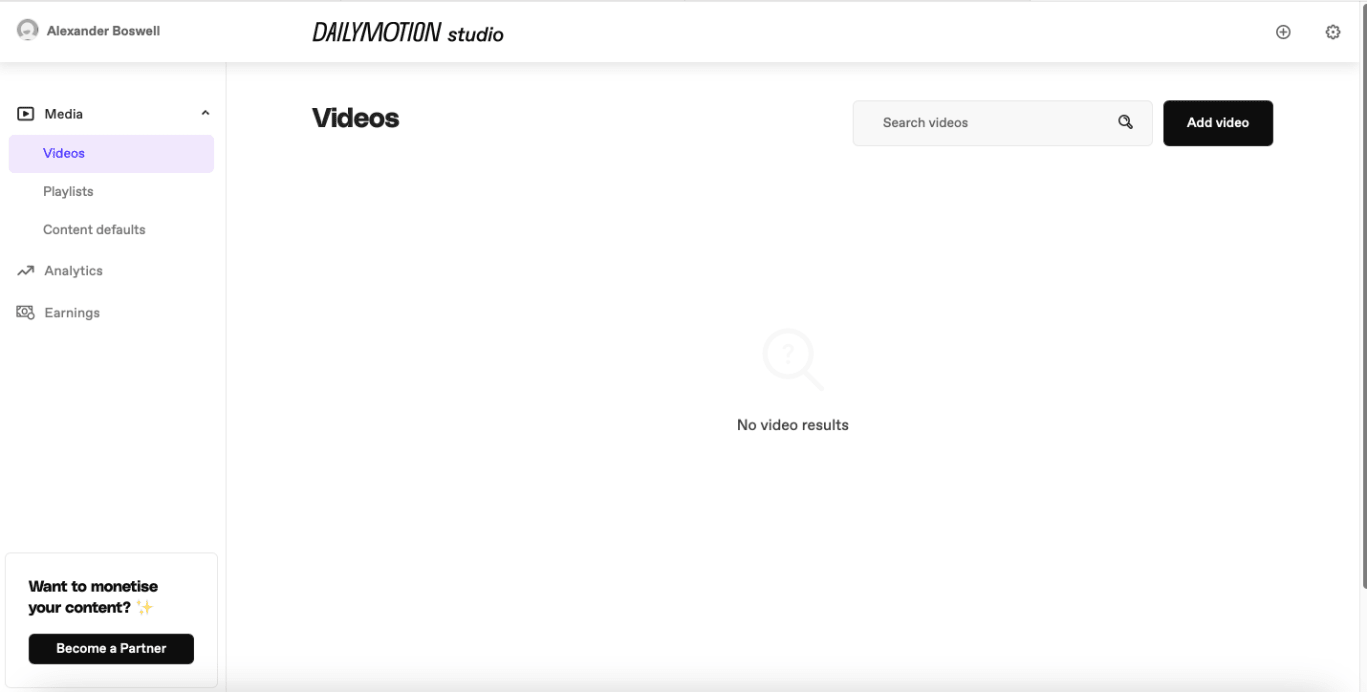Click the Analytics trend arrow icon
1367x692 pixels.
pyautogui.click(x=26, y=271)
